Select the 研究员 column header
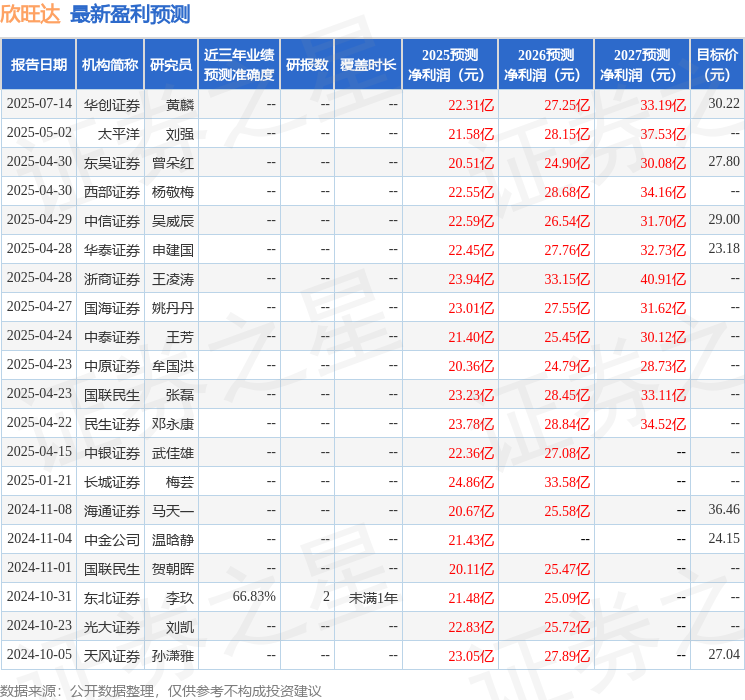This screenshot has height=700, width=745. (171, 65)
